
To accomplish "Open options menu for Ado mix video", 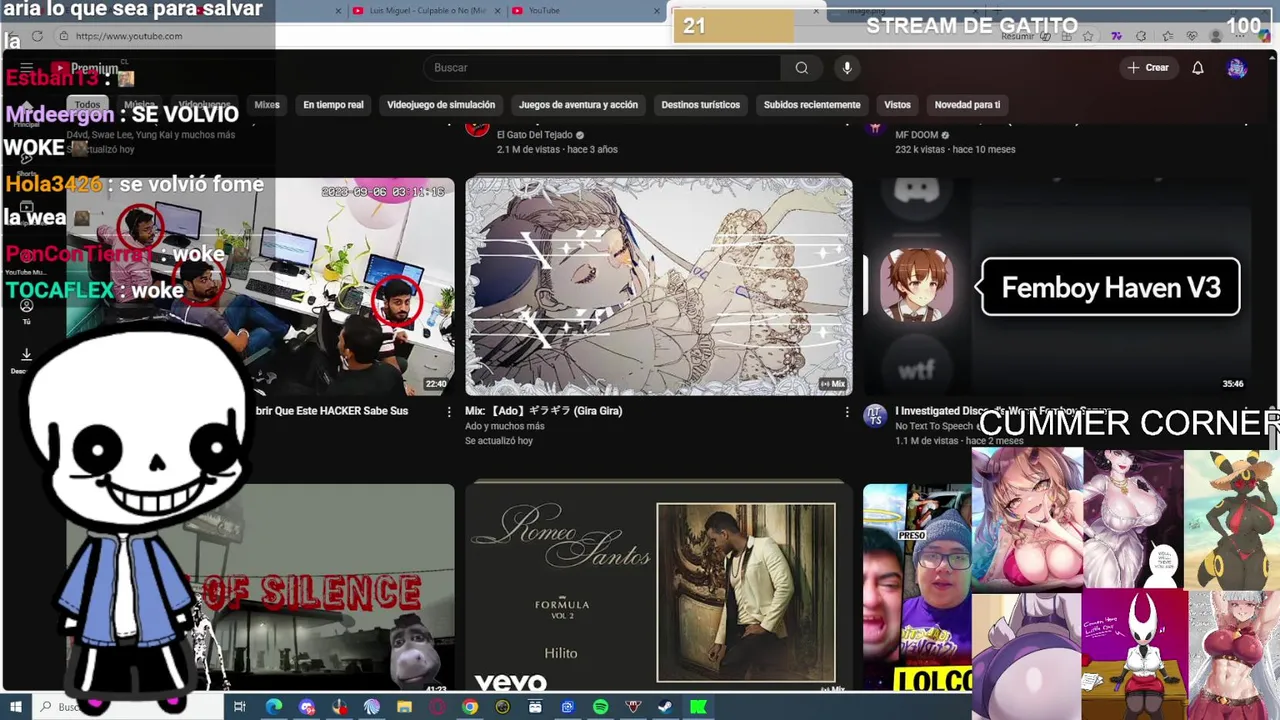I will (x=847, y=412).
